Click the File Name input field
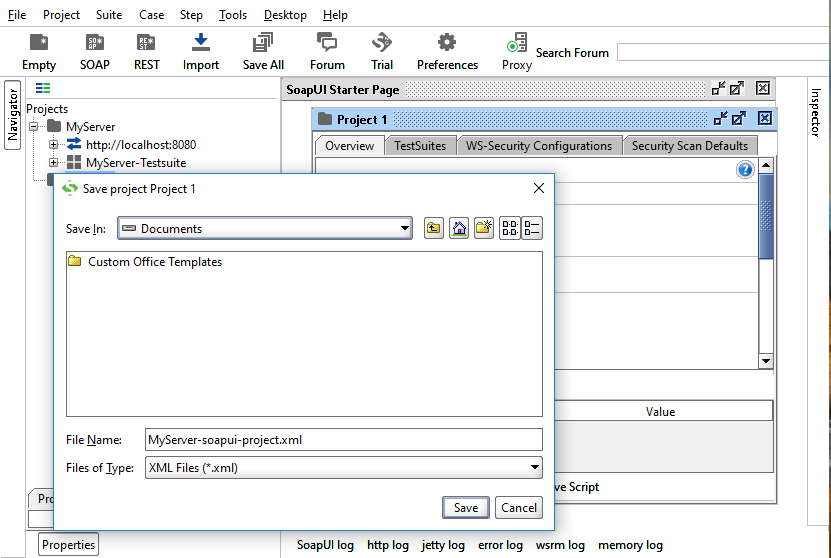 [344, 440]
